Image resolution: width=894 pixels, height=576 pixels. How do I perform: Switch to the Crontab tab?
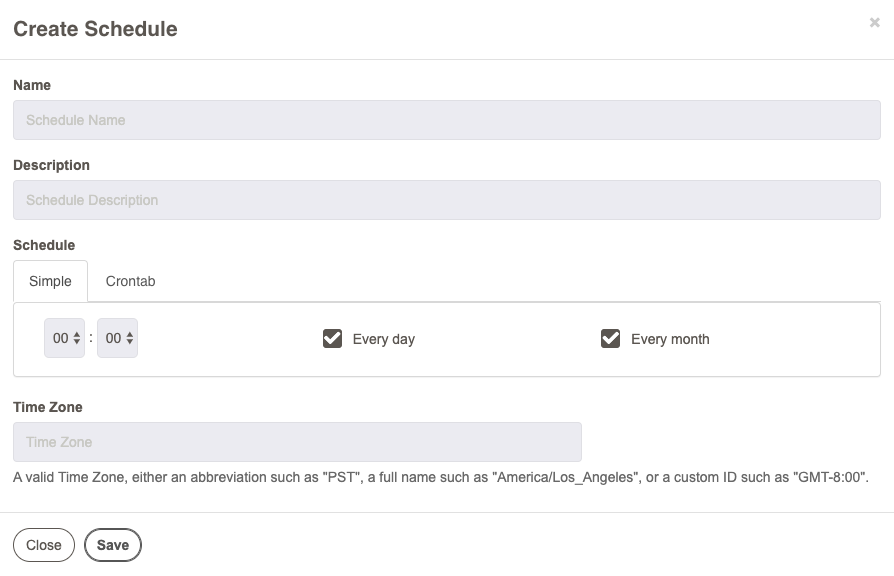point(130,281)
